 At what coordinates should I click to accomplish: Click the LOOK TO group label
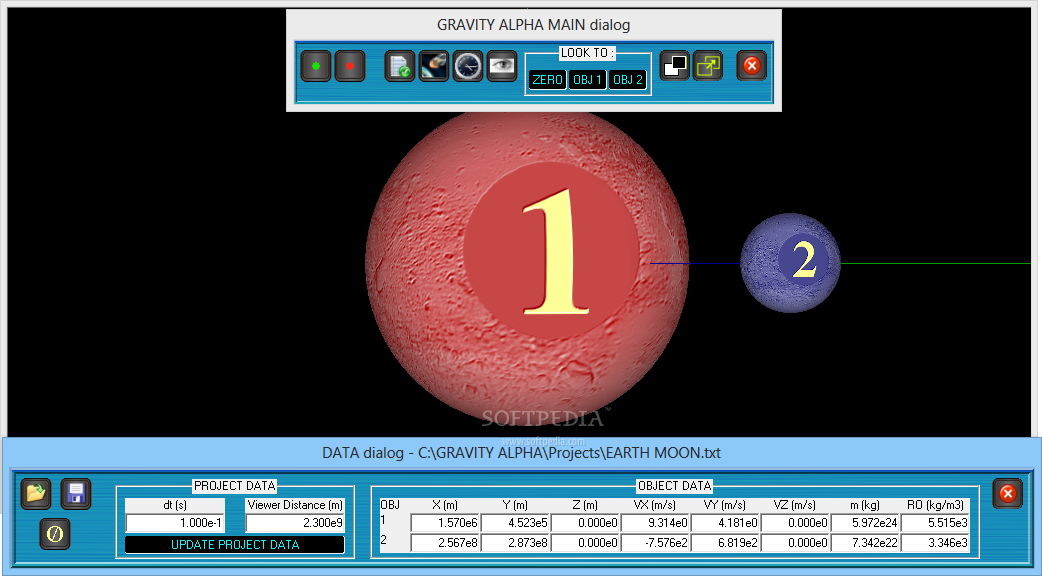tap(587, 53)
